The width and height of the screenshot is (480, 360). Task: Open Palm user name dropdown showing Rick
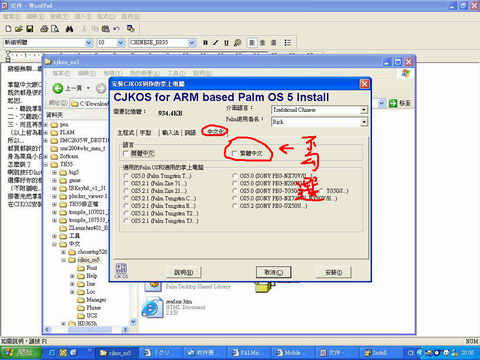(364, 122)
